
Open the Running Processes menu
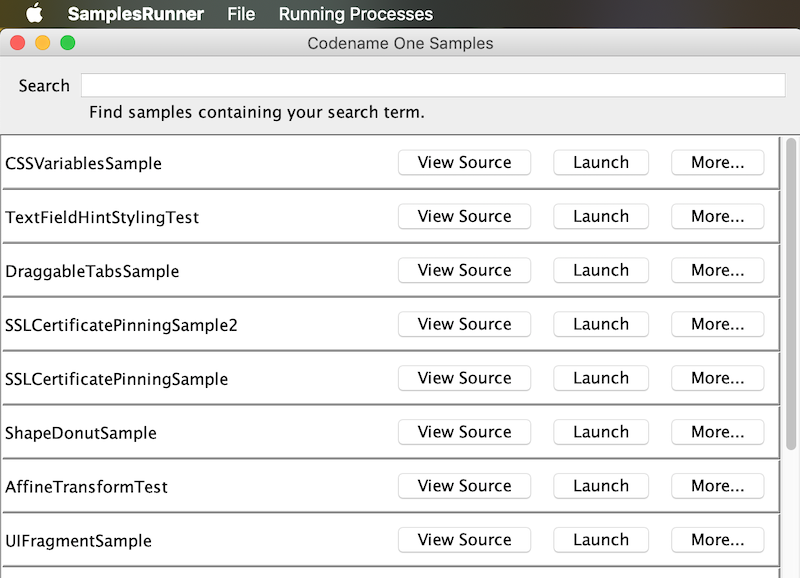tap(355, 14)
